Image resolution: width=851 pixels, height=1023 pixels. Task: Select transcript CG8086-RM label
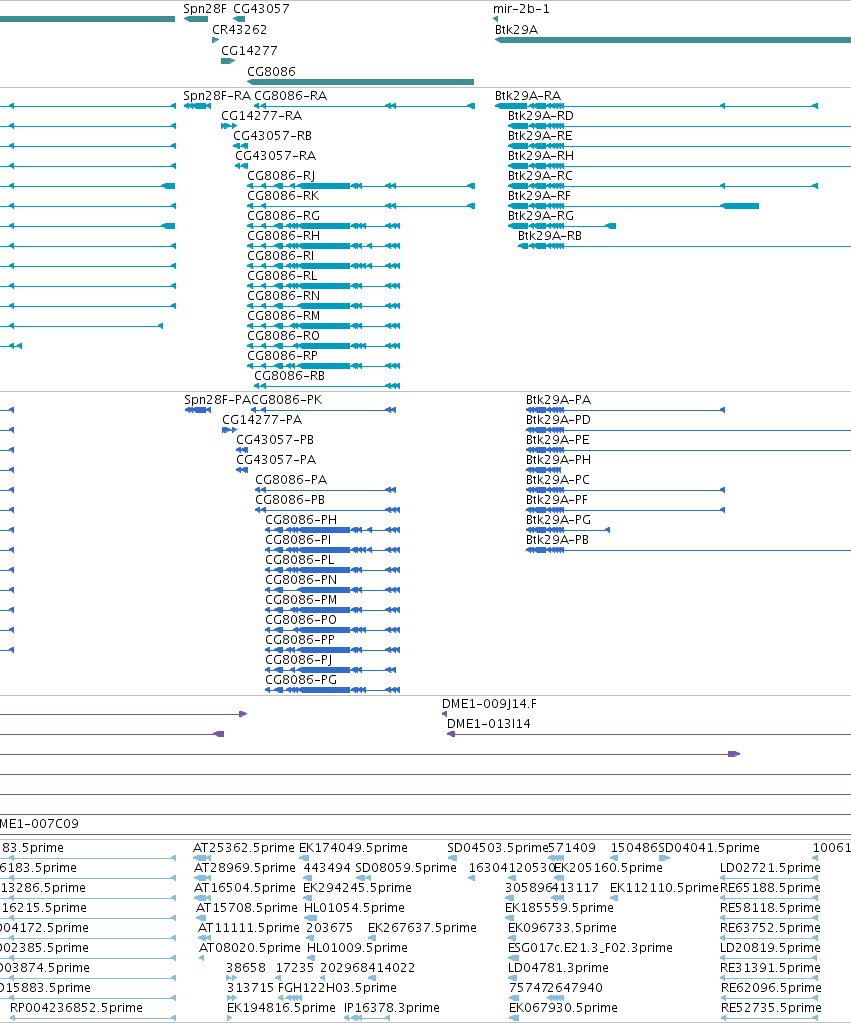[x=283, y=316]
